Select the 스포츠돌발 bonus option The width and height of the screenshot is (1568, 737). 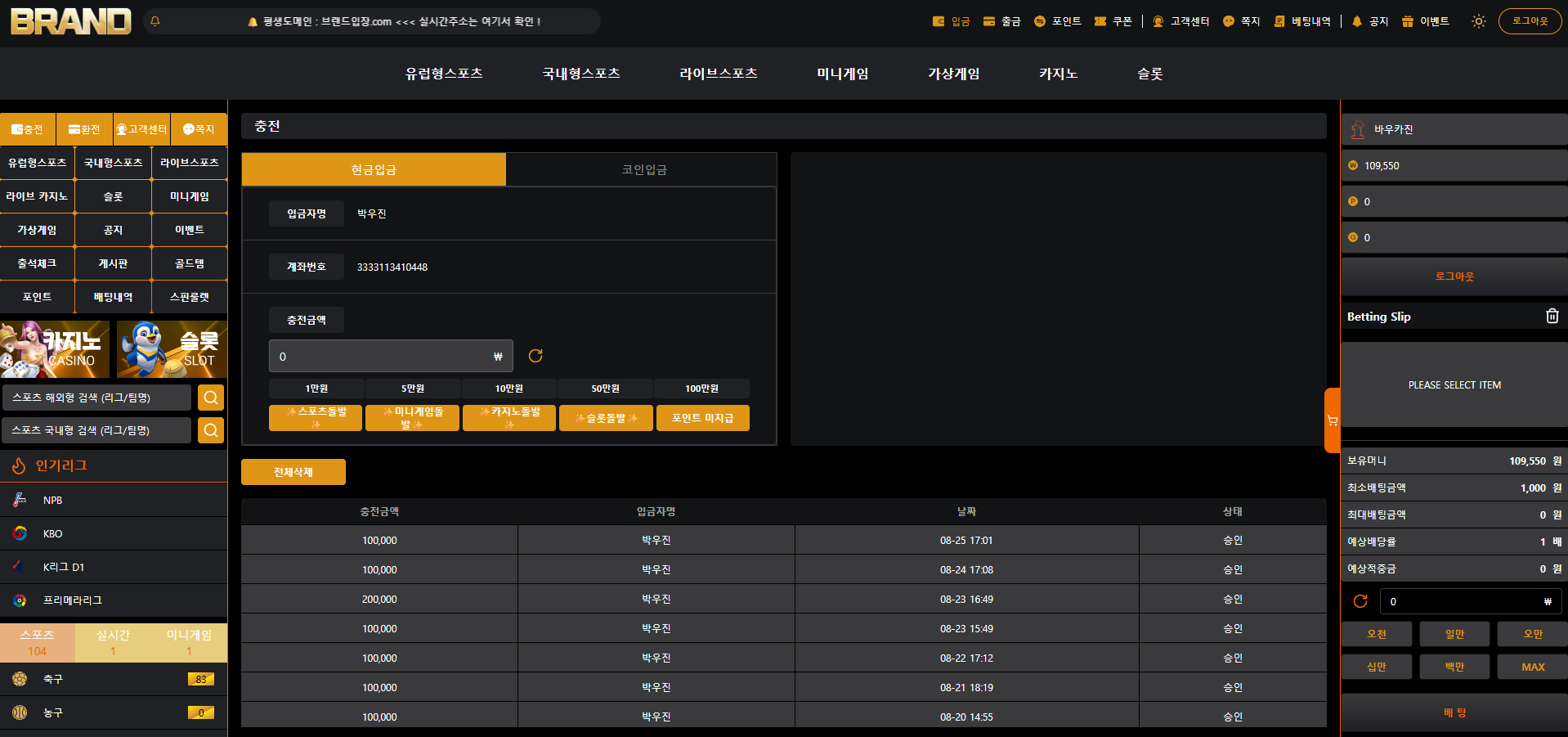[316, 418]
